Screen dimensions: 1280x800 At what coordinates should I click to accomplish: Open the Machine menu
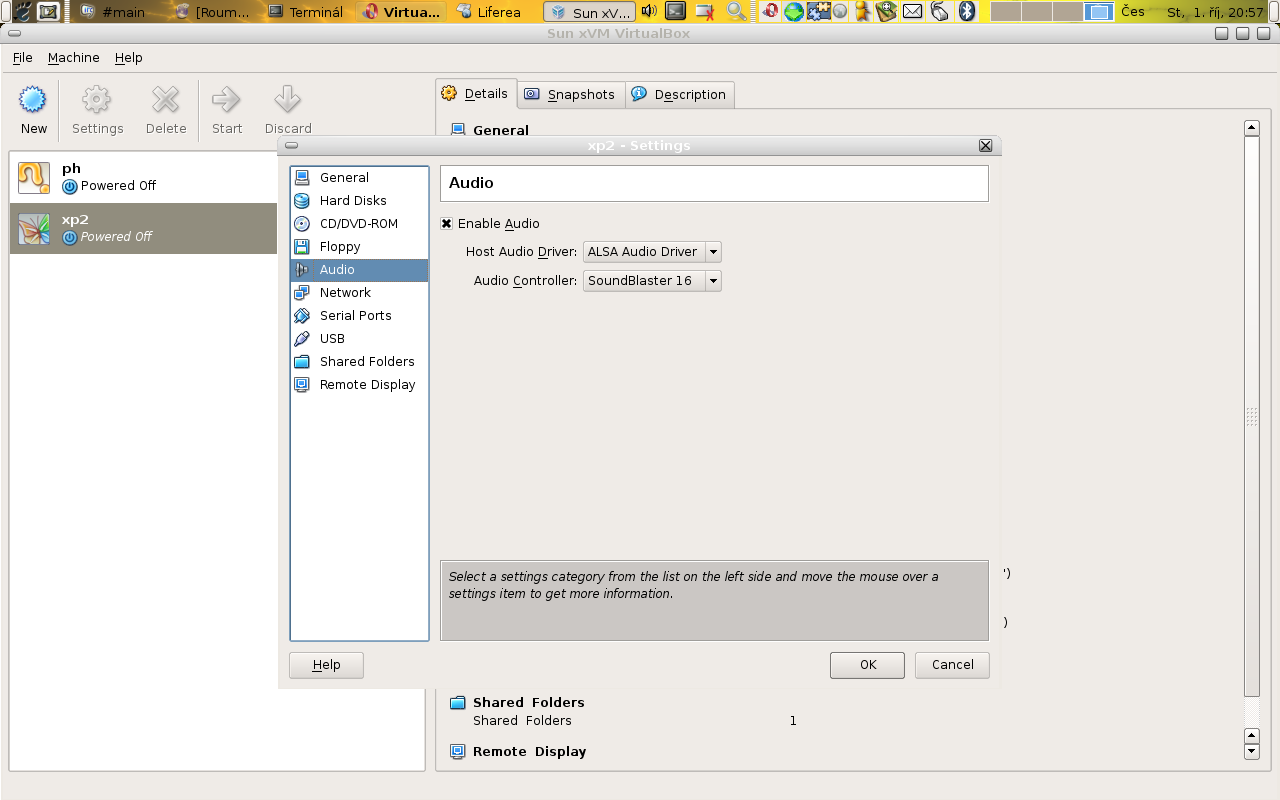74,58
